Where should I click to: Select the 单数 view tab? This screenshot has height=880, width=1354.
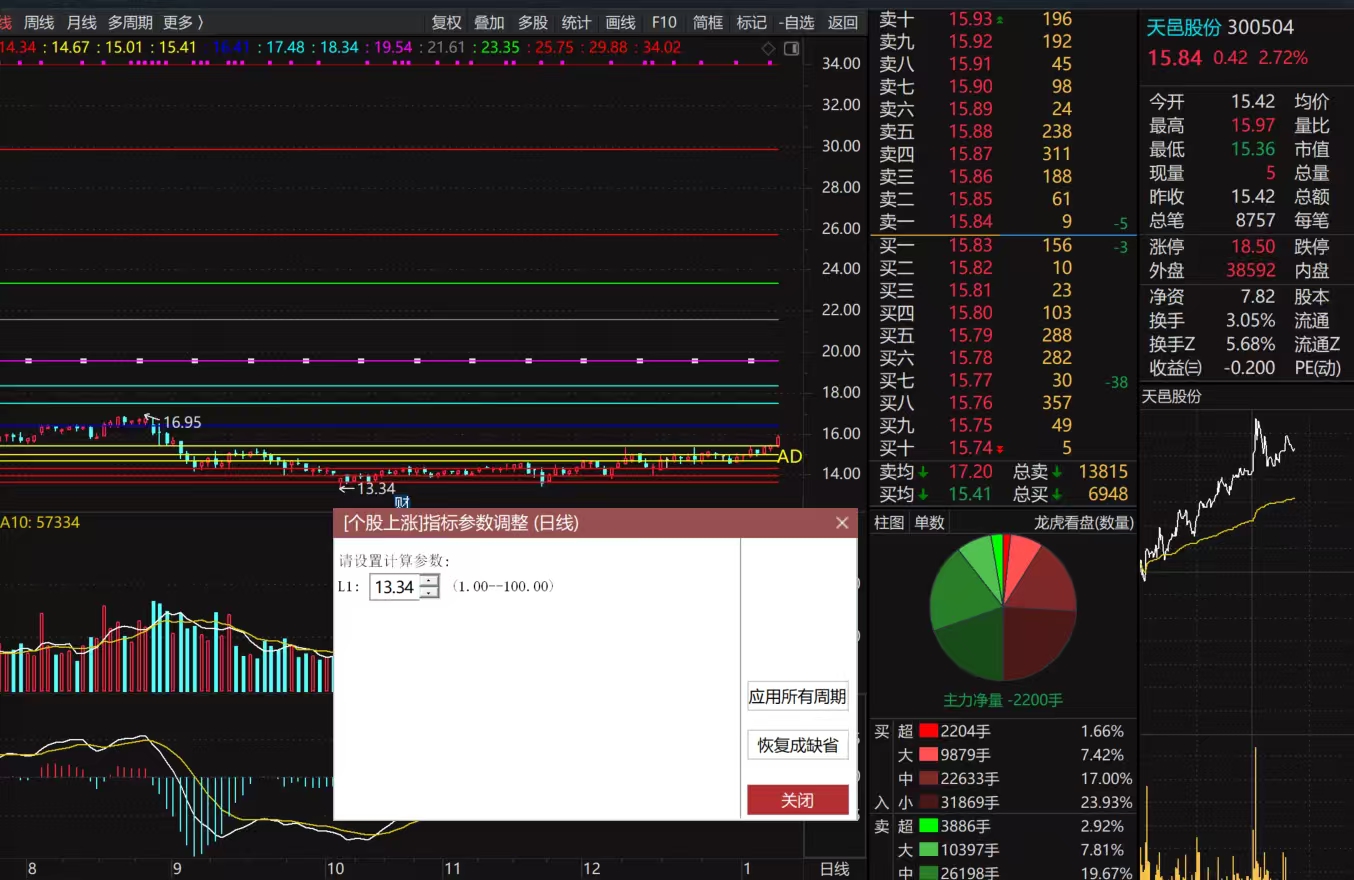click(x=929, y=523)
